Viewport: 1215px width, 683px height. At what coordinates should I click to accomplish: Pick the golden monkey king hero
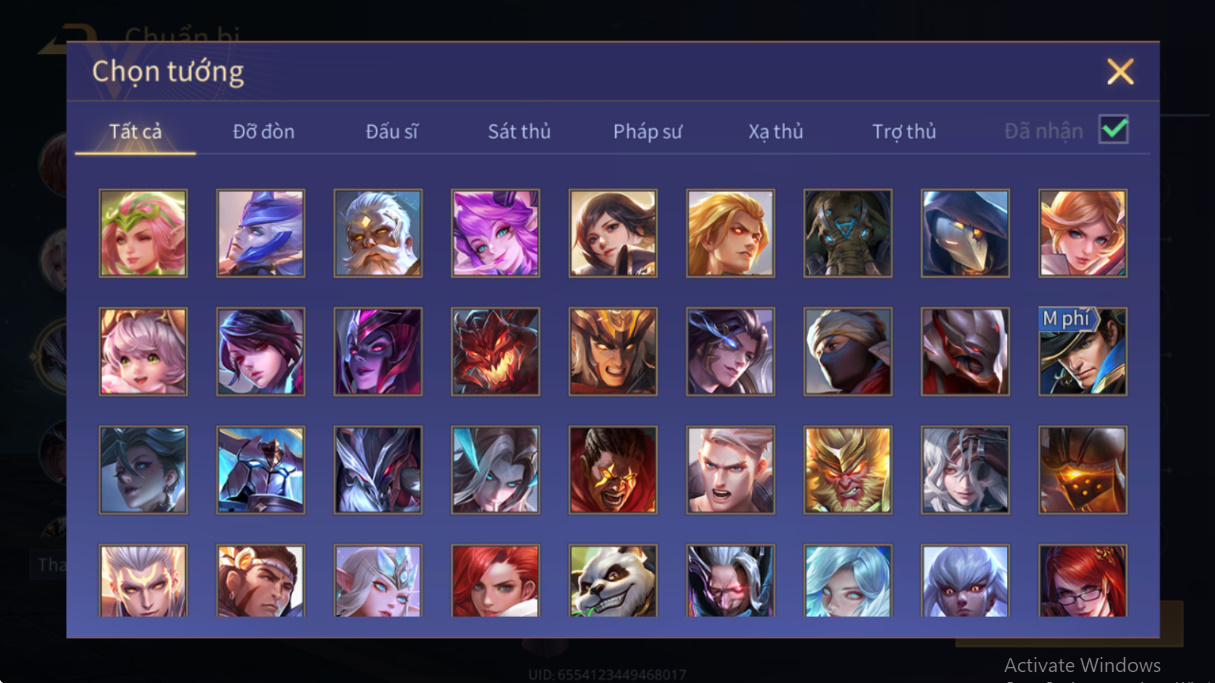pyautogui.click(x=848, y=470)
